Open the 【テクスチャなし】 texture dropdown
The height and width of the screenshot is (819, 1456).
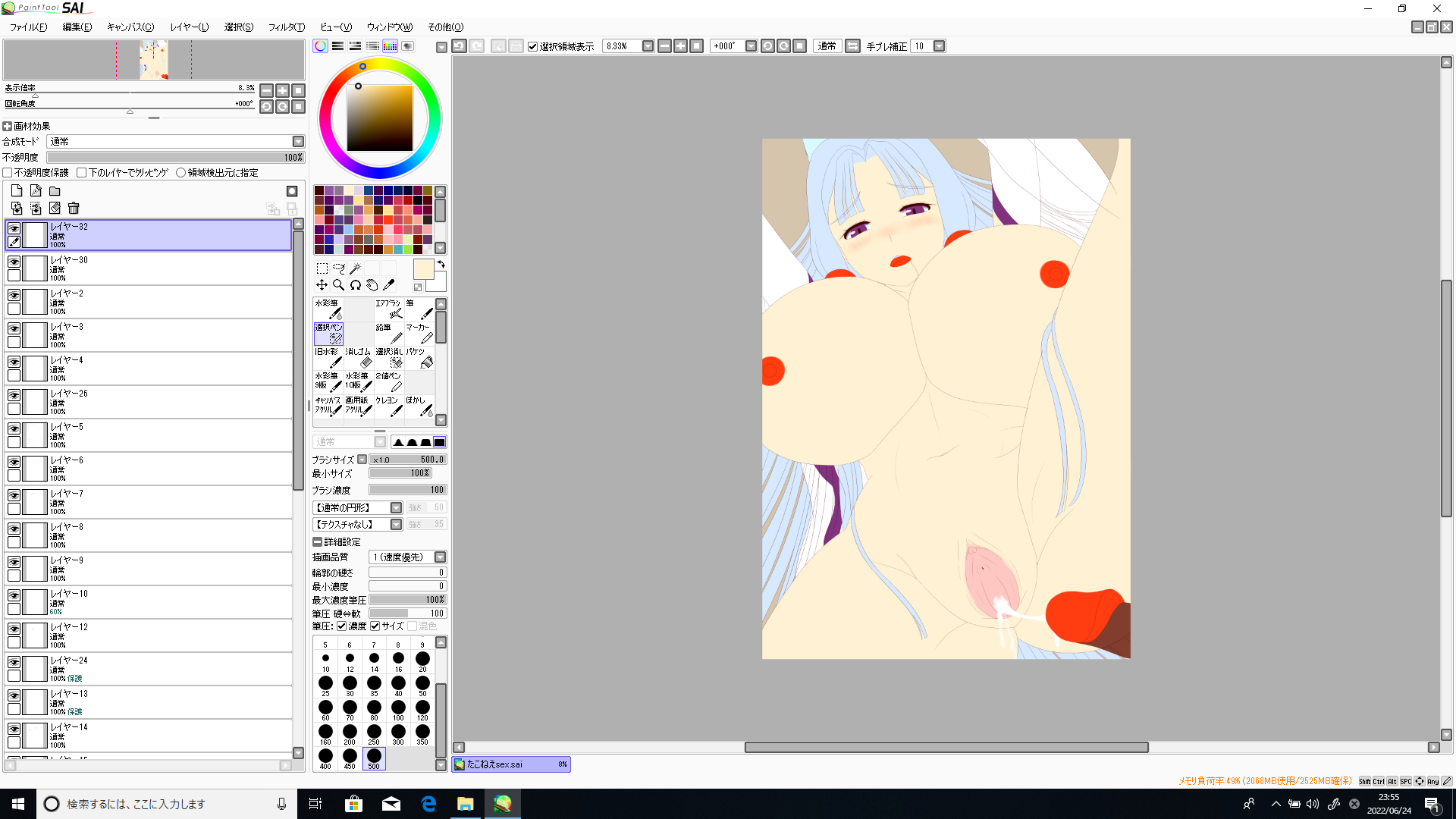(396, 525)
